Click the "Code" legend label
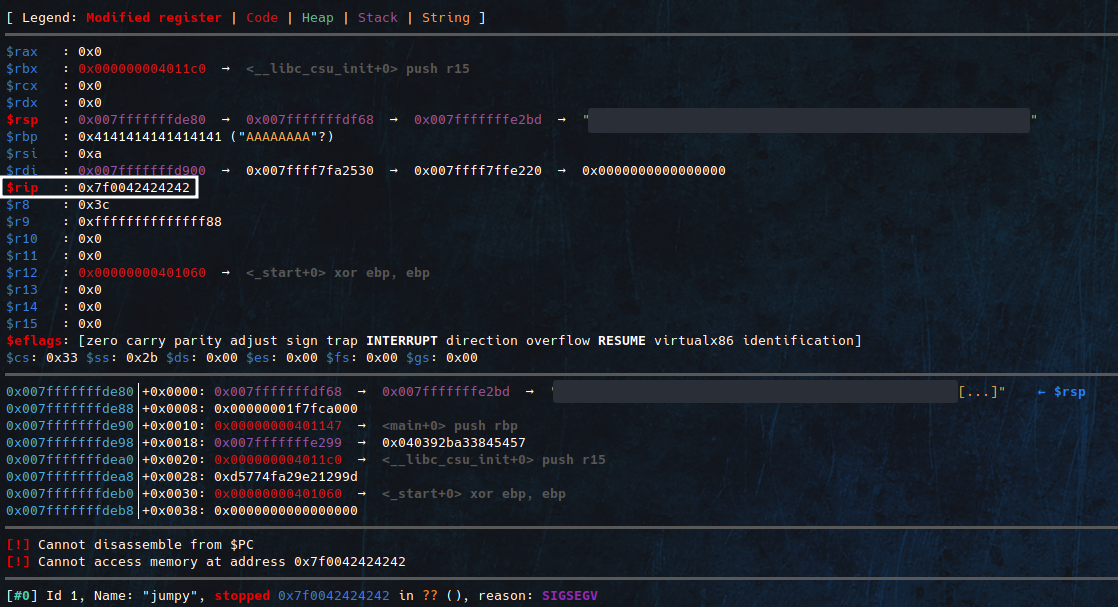 tap(262, 17)
